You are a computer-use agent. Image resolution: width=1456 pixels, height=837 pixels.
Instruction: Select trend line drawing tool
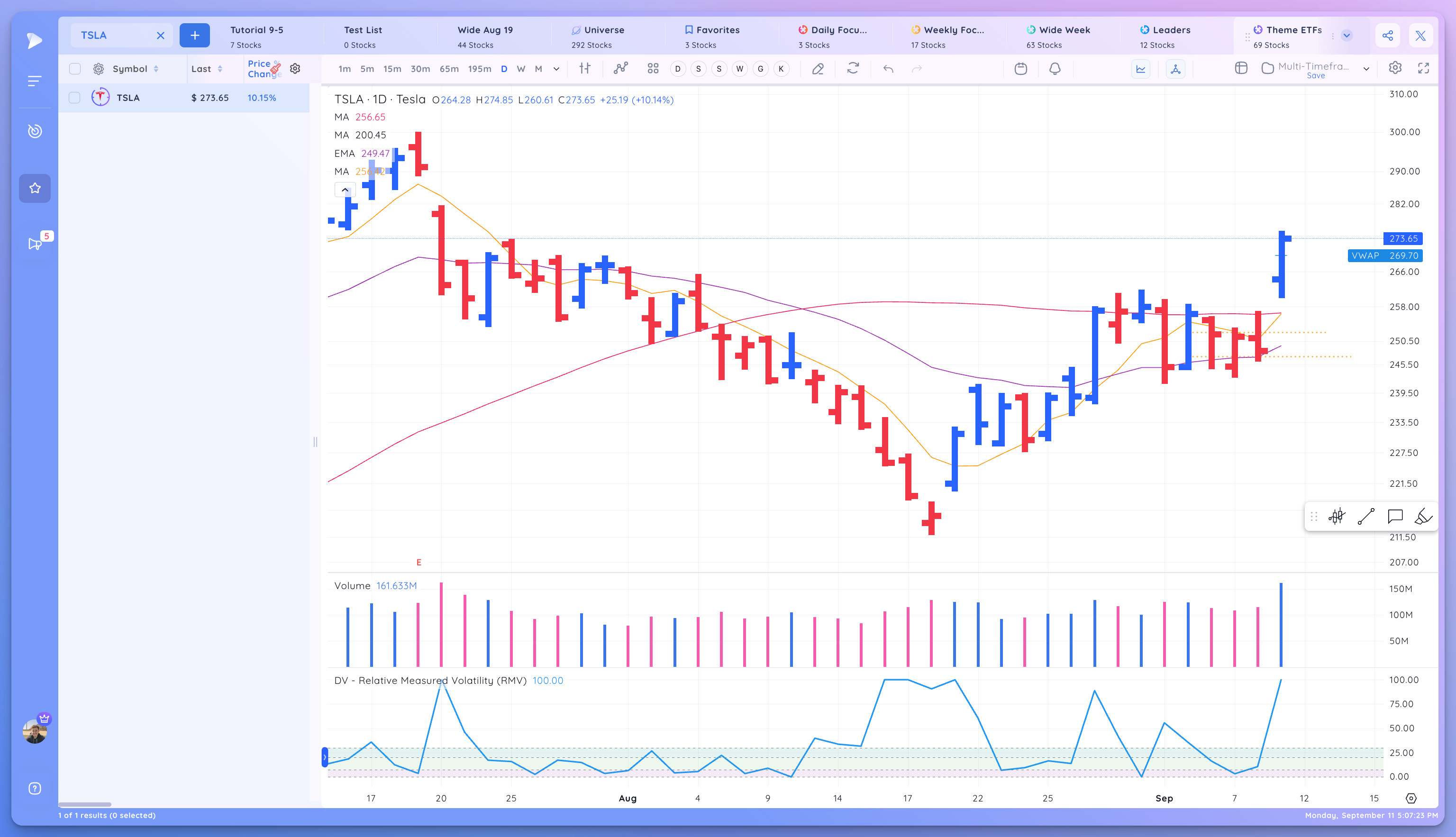1366,516
